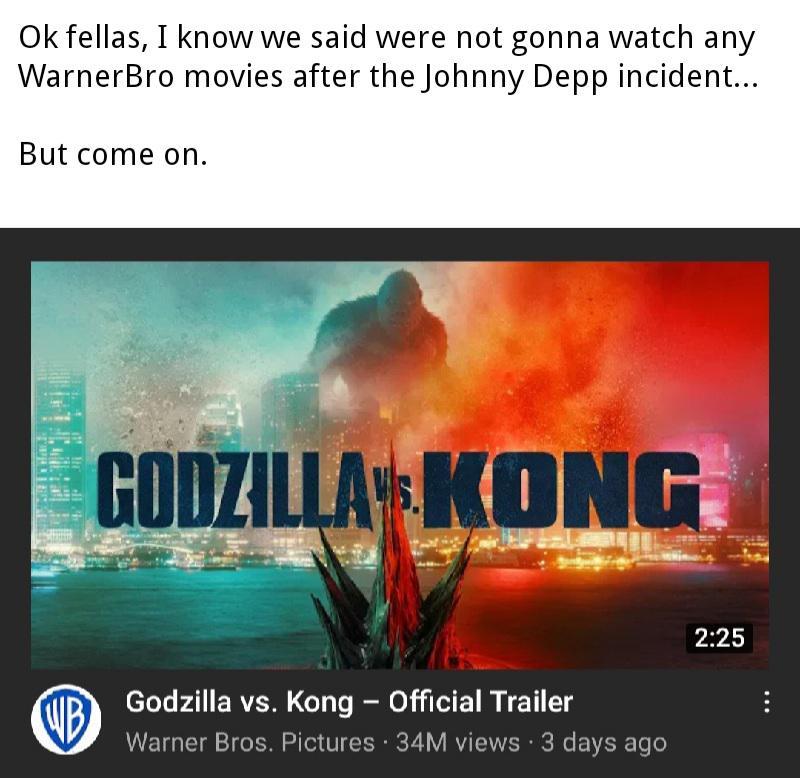The image size is (800, 778).
Task: Click the large KONG word in thumbnail
Action: [x=561, y=490]
